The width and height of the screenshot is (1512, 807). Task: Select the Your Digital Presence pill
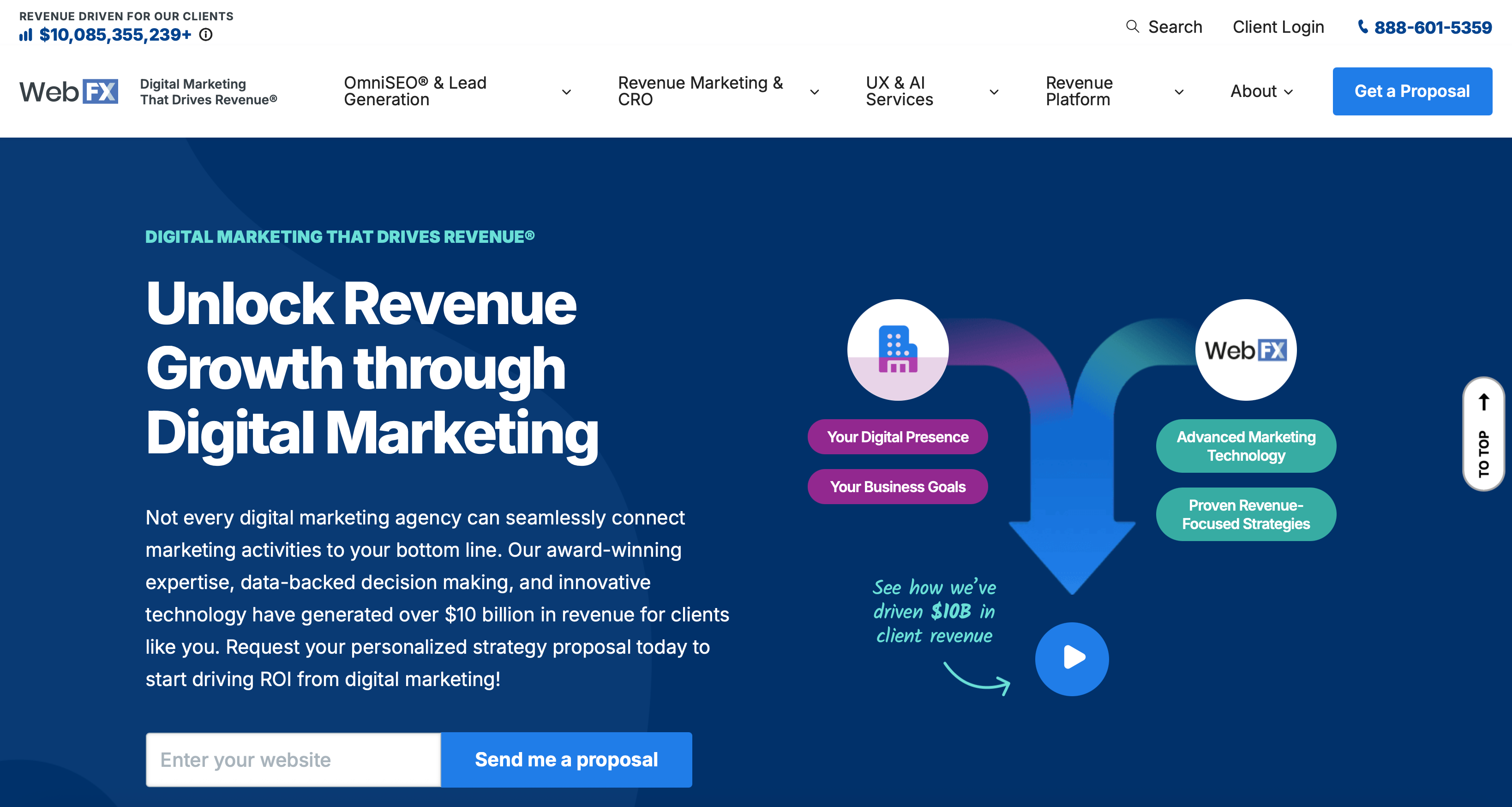click(x=897, y=437)
